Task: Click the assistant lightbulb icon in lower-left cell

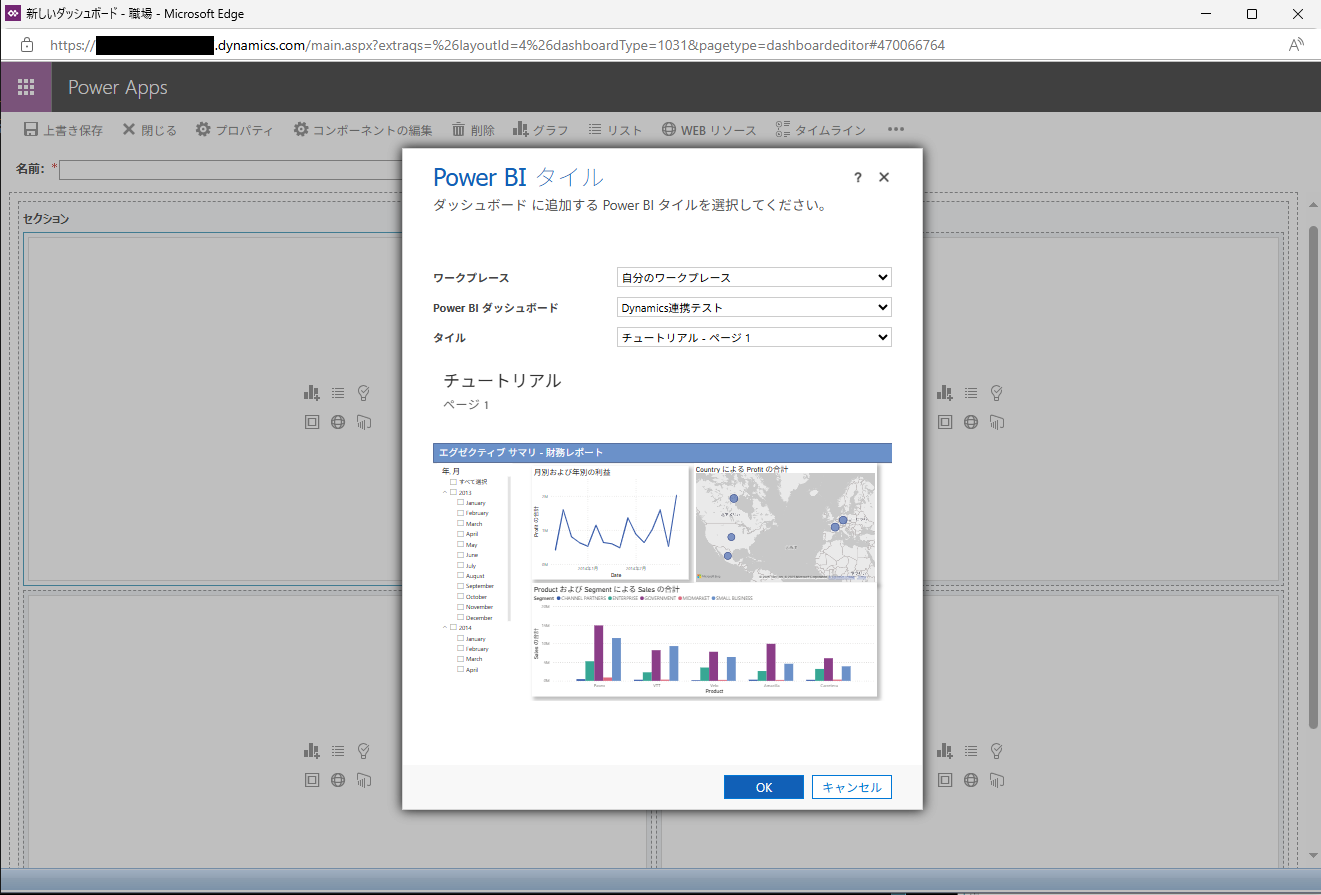Action: 364,750
